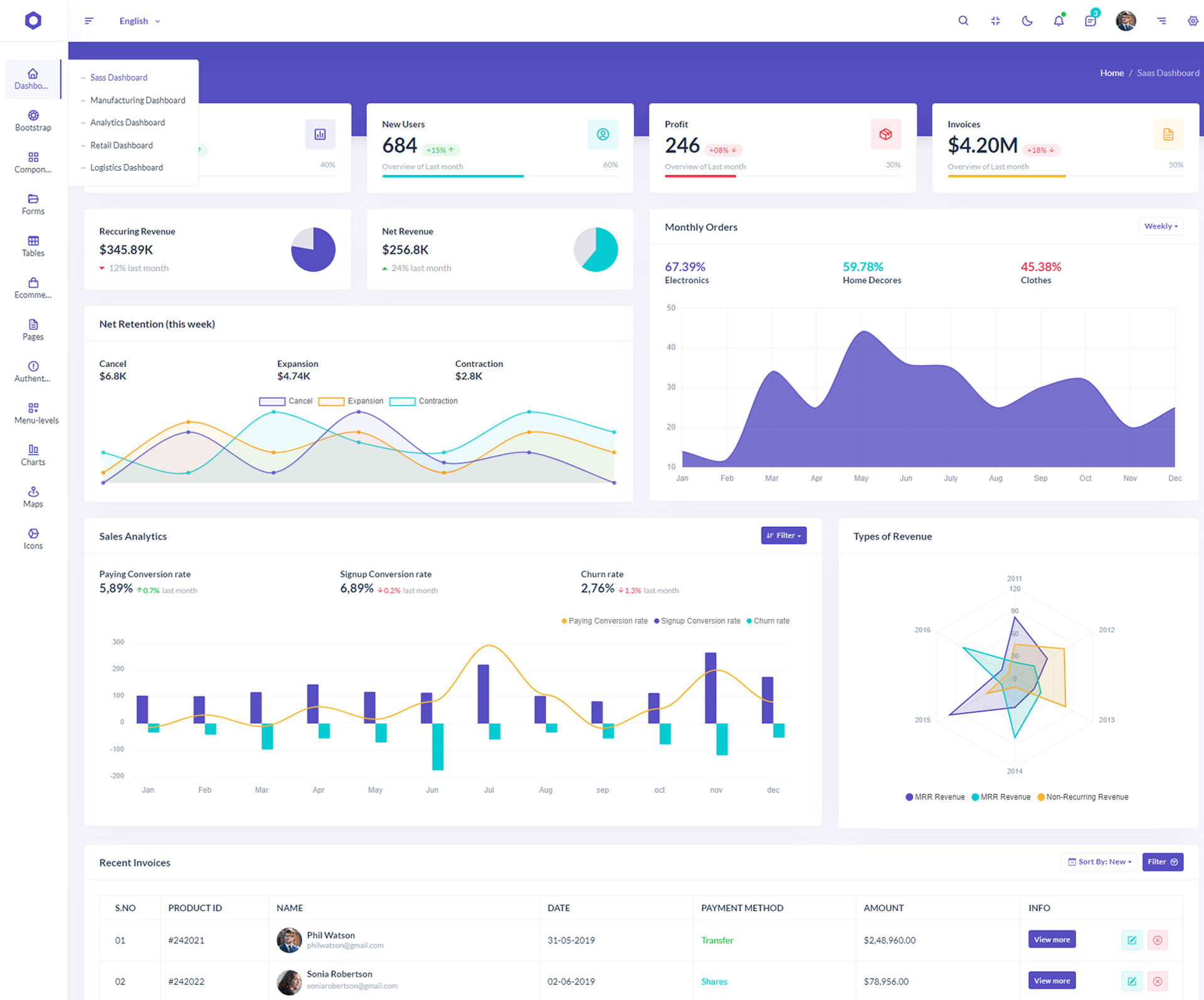
Task: Open the notifications bell icon
Action: coord(1059,21)
